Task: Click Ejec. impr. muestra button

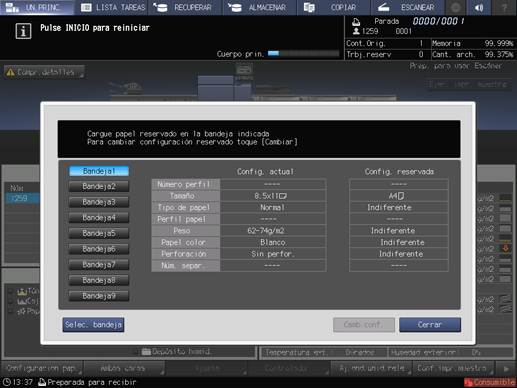Action: click(468, 85)
